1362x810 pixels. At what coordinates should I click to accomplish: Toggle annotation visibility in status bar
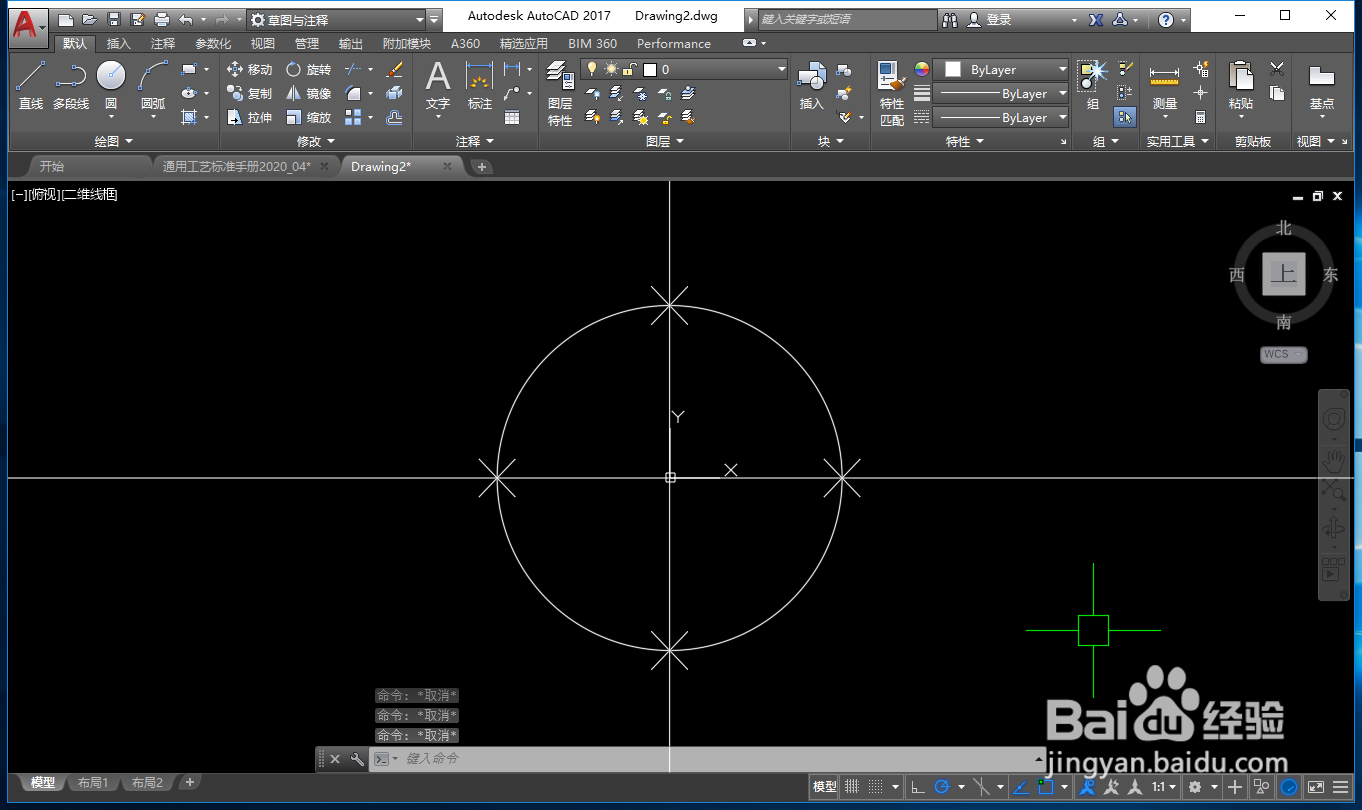pyautogui.click(x=1087, y=787)
